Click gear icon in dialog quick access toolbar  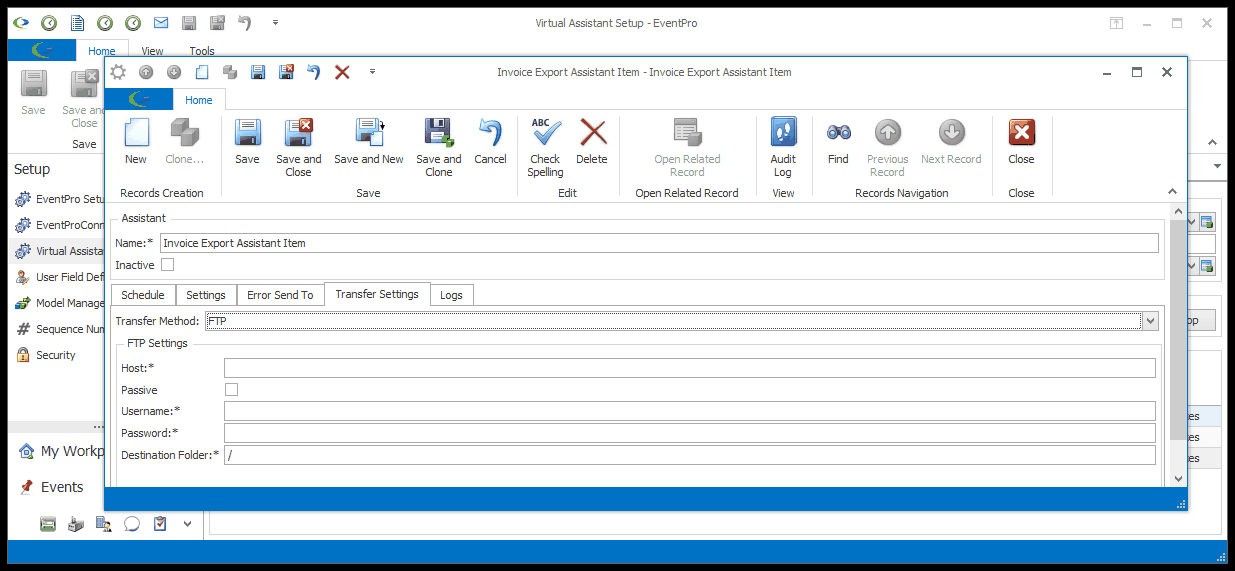pos(119,72)
